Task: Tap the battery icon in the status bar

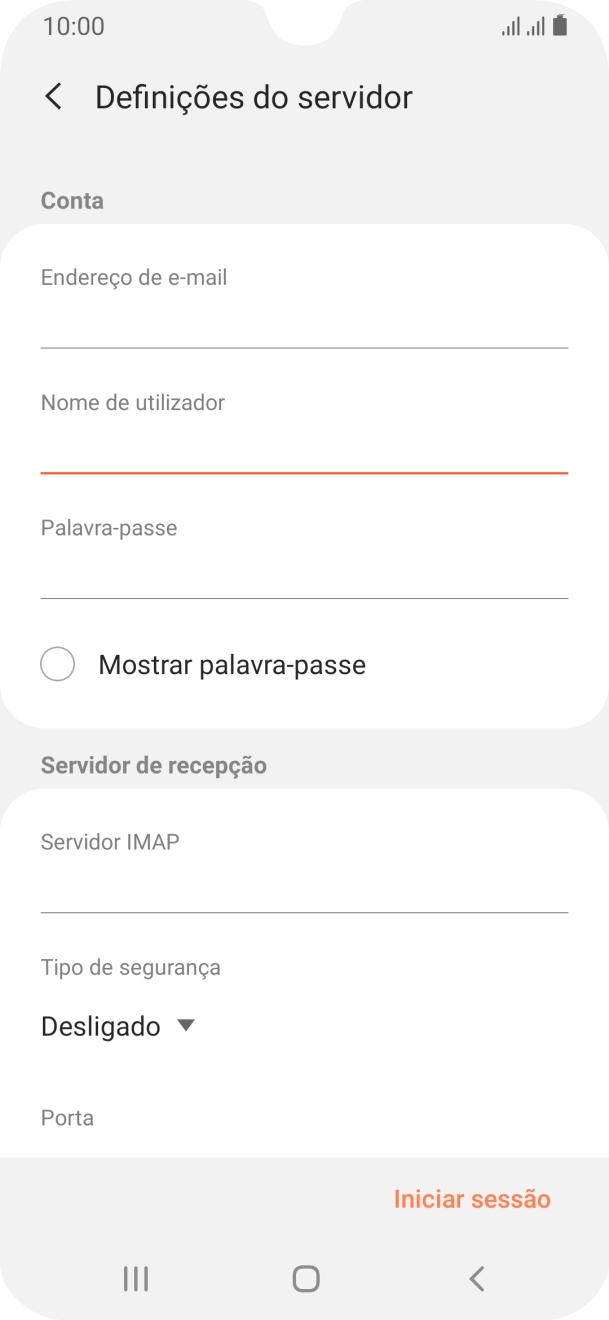Action: 560,26
